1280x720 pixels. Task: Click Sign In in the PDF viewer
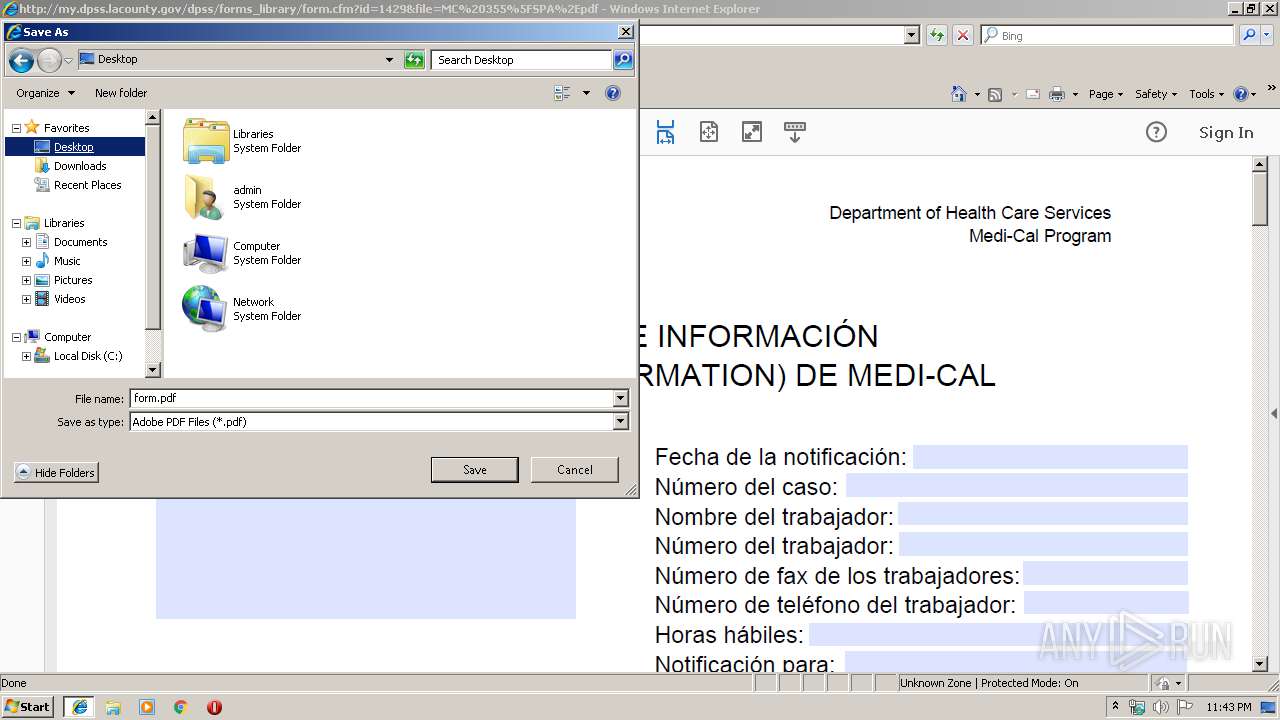tap(1225, 131)
